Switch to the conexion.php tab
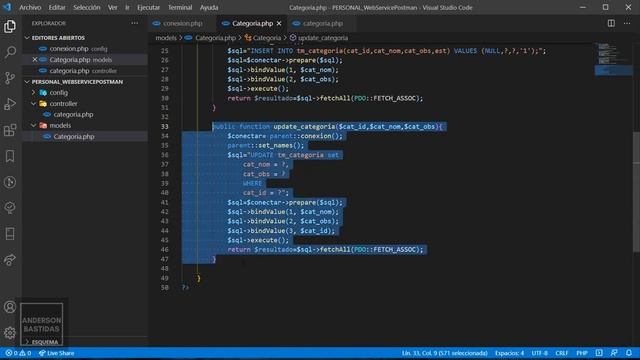Viewport: 640px width, 360px height. point(182,24)
